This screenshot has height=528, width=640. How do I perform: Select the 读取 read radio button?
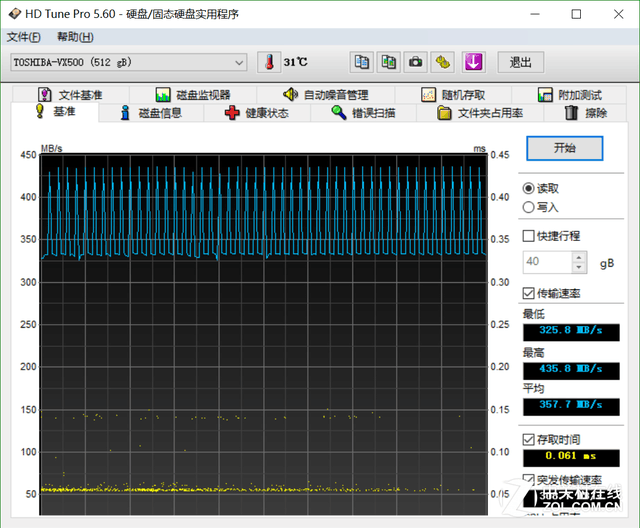(x=528, y=188)
